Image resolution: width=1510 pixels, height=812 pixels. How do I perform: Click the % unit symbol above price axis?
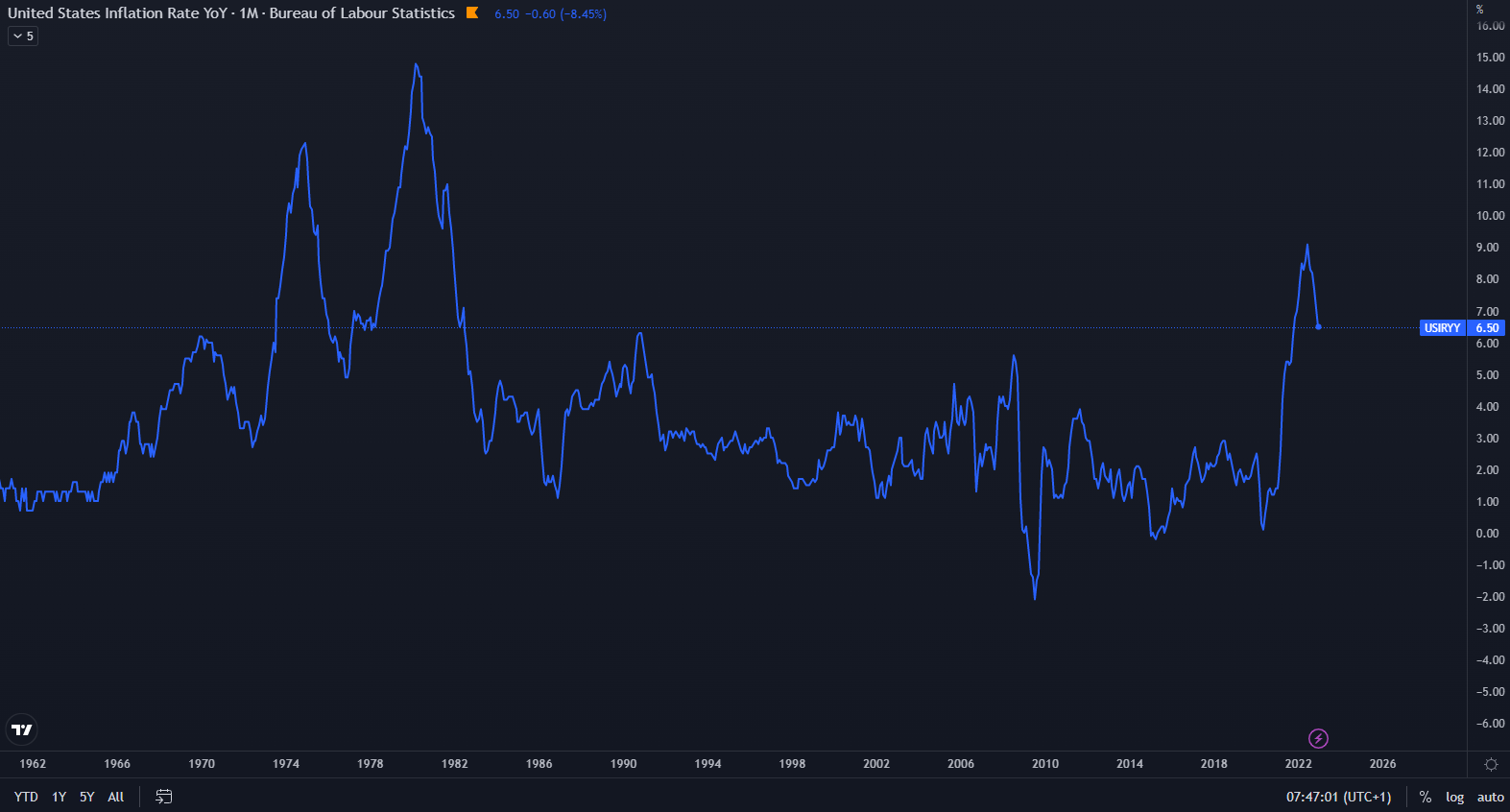point(1479,9)
